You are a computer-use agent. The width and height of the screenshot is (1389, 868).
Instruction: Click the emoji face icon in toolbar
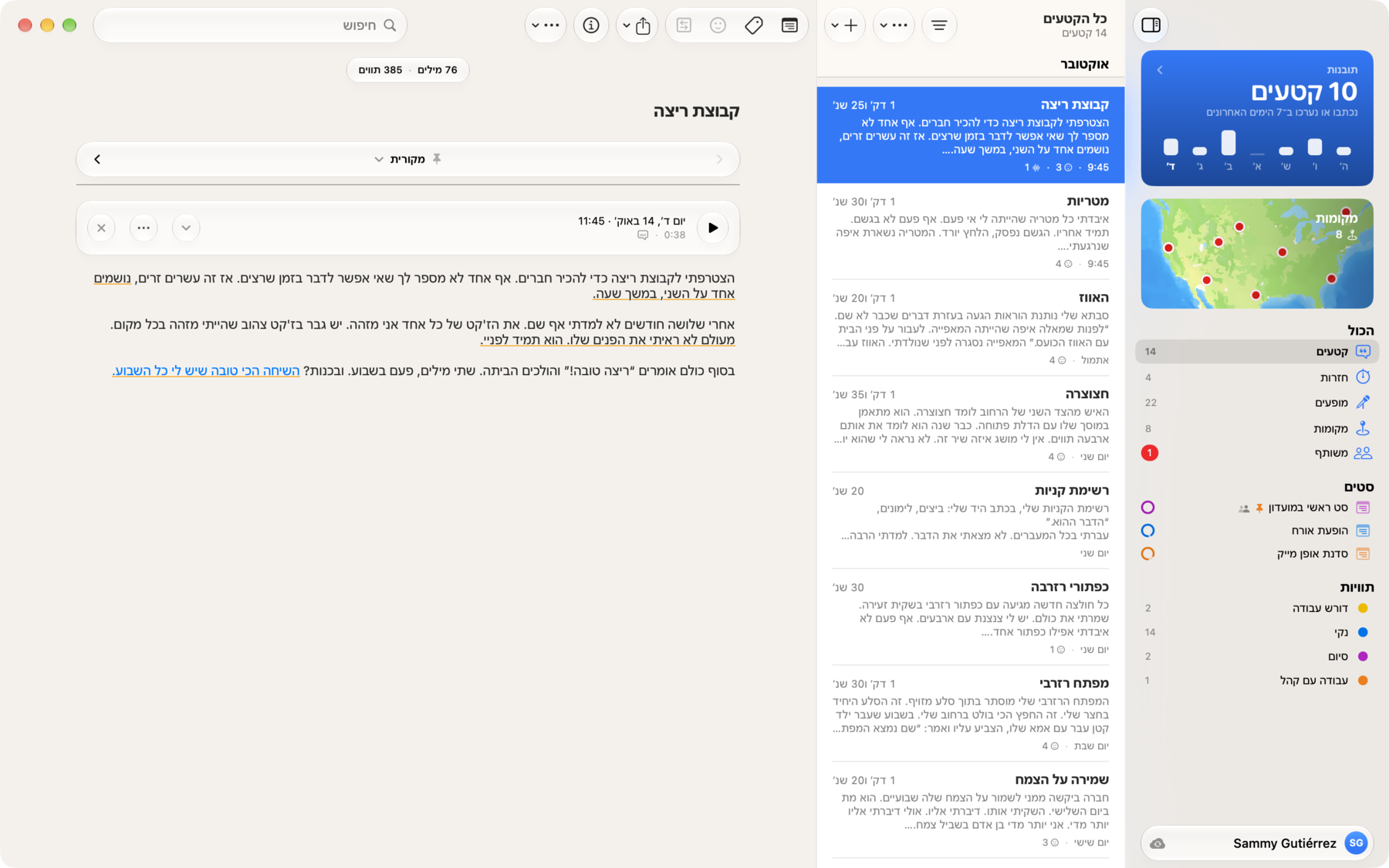coord(718,25)
